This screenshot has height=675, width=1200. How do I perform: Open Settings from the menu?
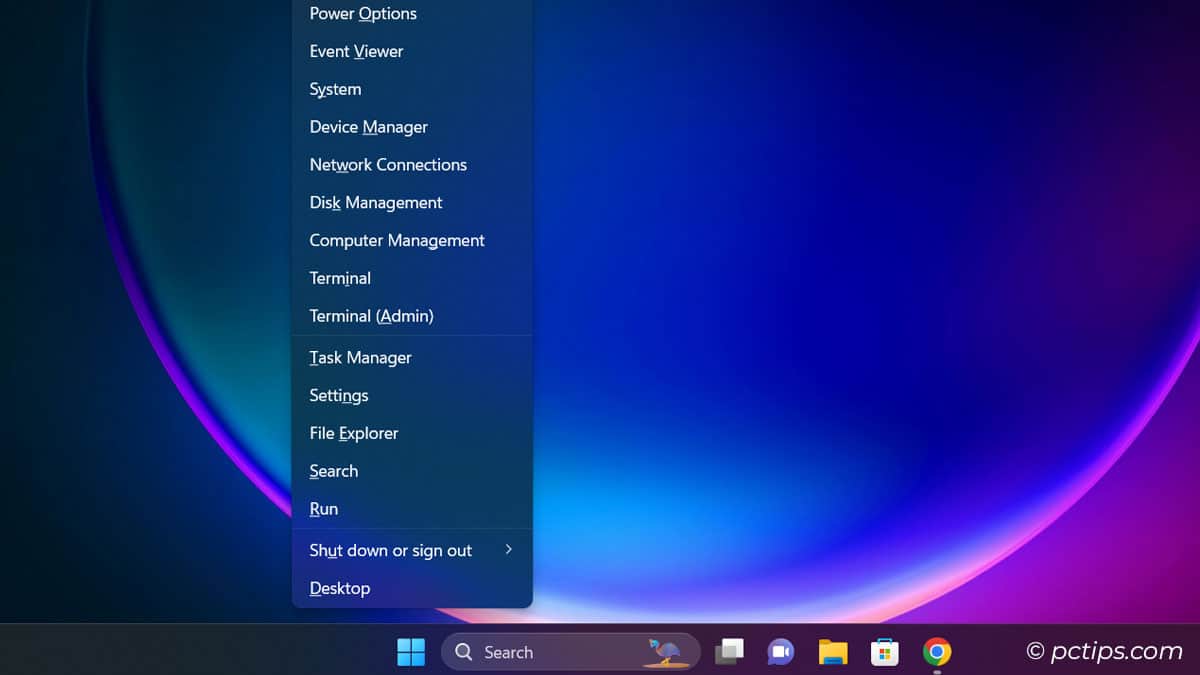[338, 395]
